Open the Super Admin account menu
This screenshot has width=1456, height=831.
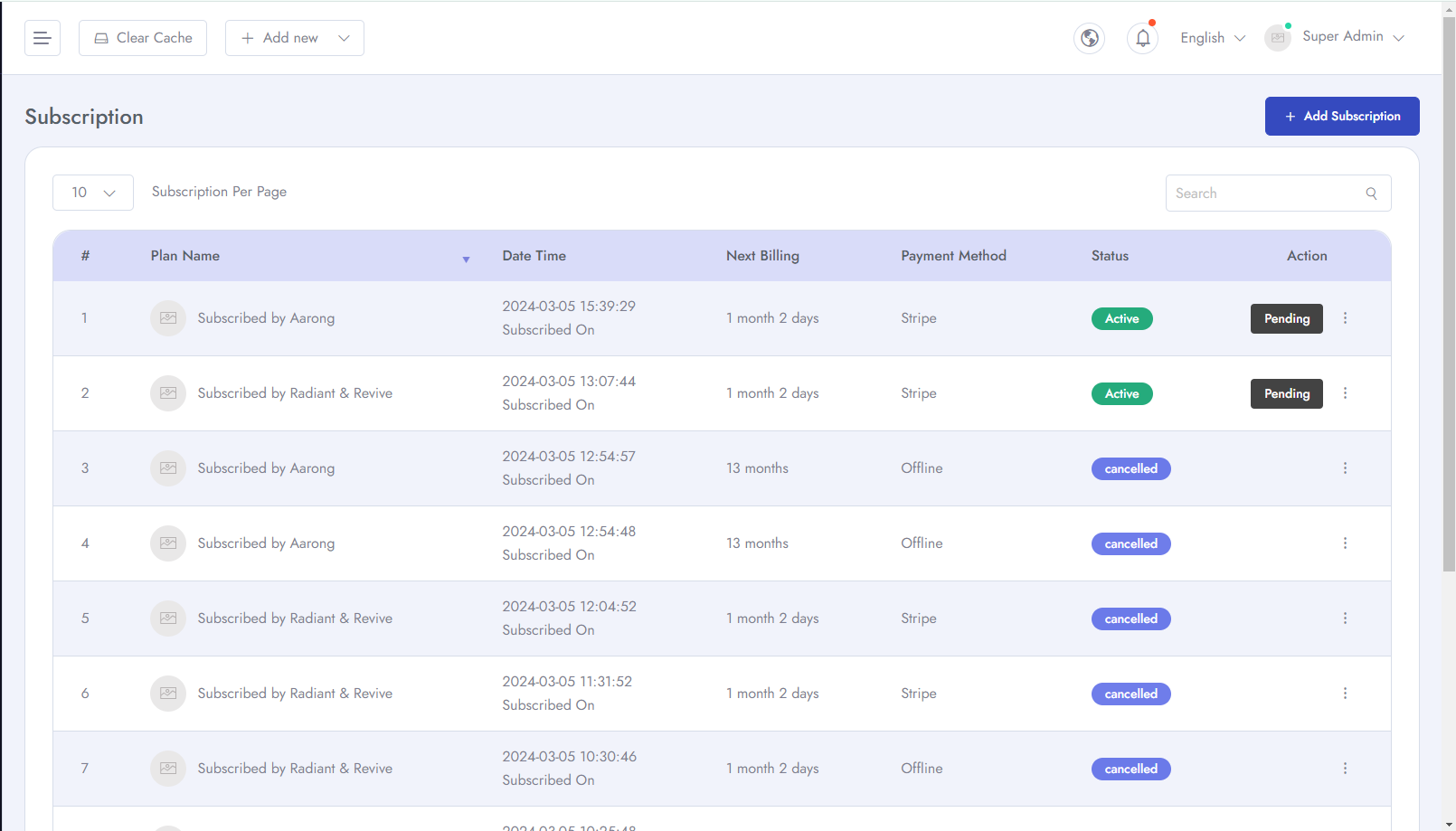click(x=1353, y=36)
